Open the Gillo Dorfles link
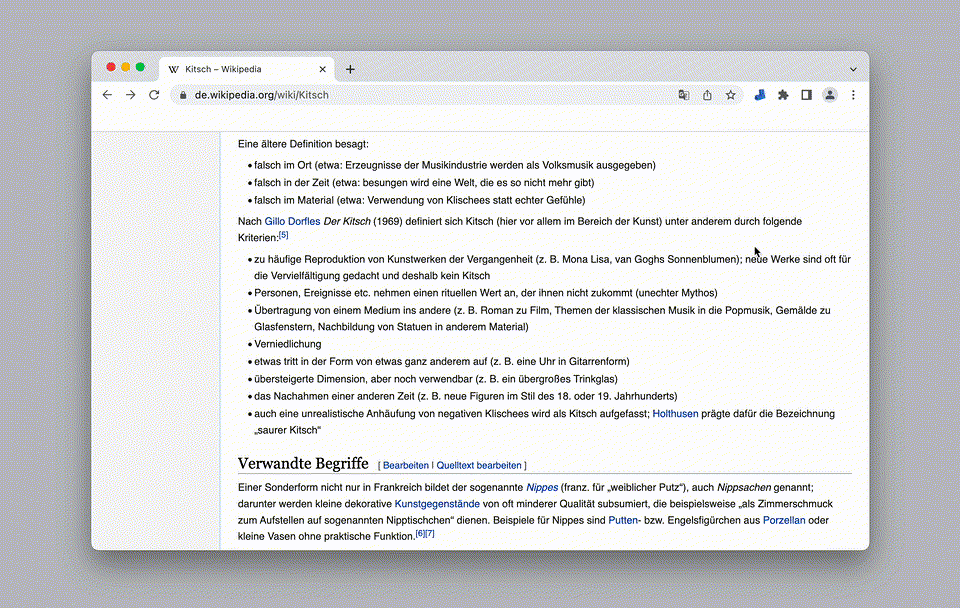 [x=292, y=221]
